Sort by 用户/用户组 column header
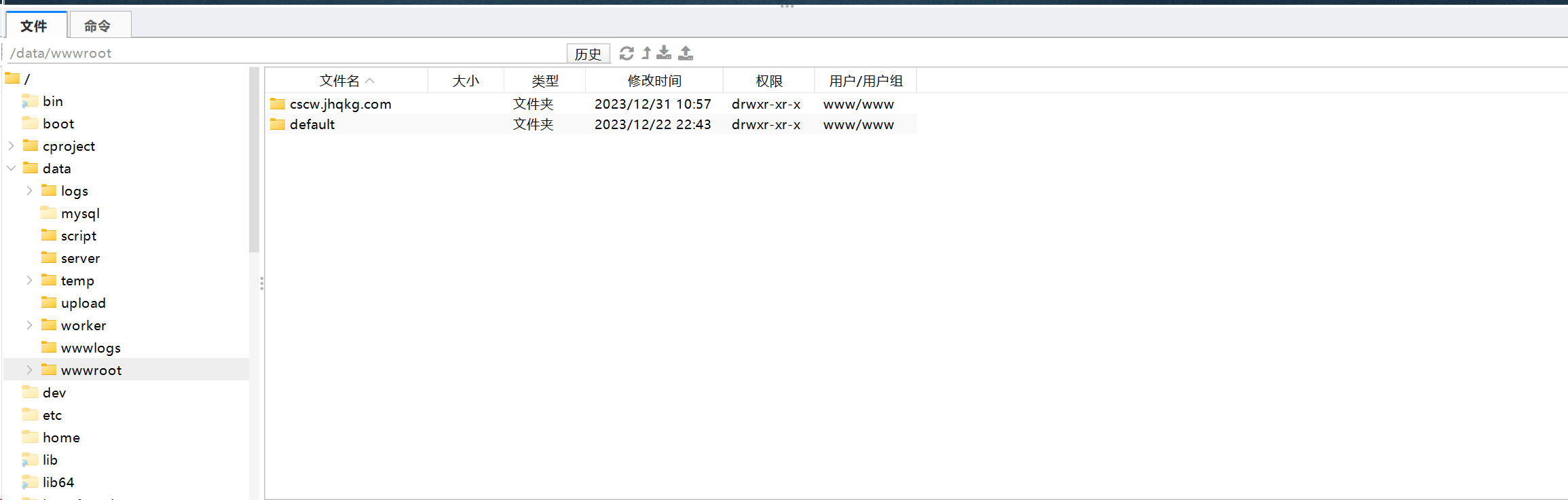 click(865, 81)
